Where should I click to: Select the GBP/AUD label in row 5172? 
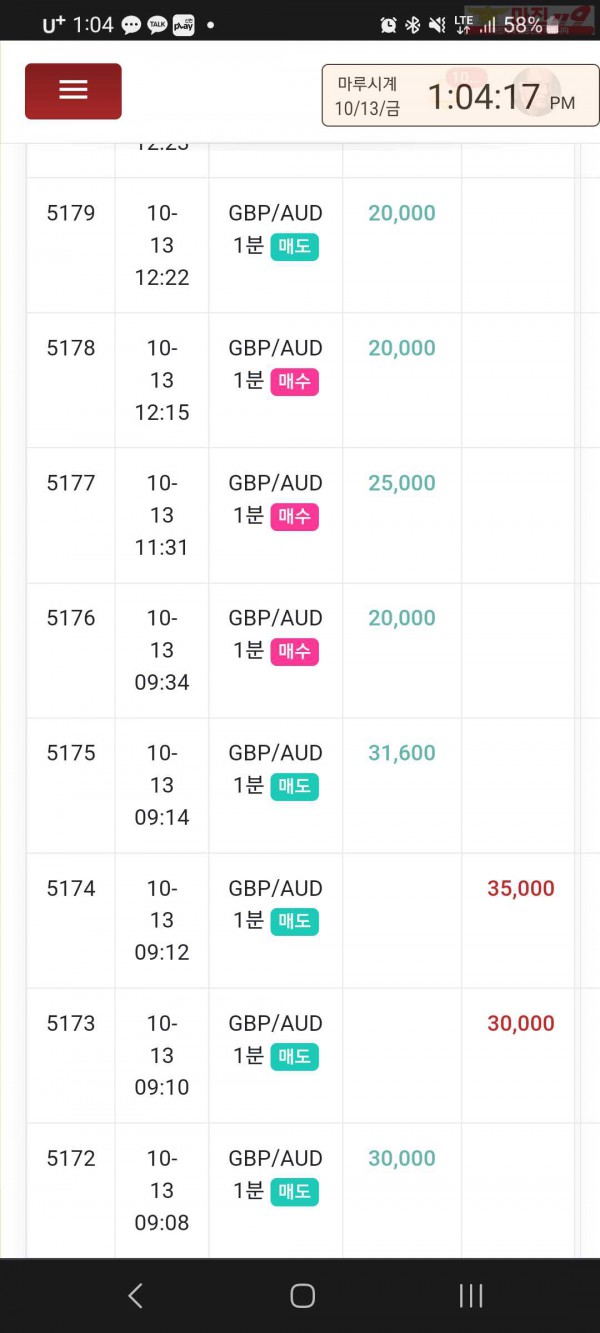click(276, 1158)
